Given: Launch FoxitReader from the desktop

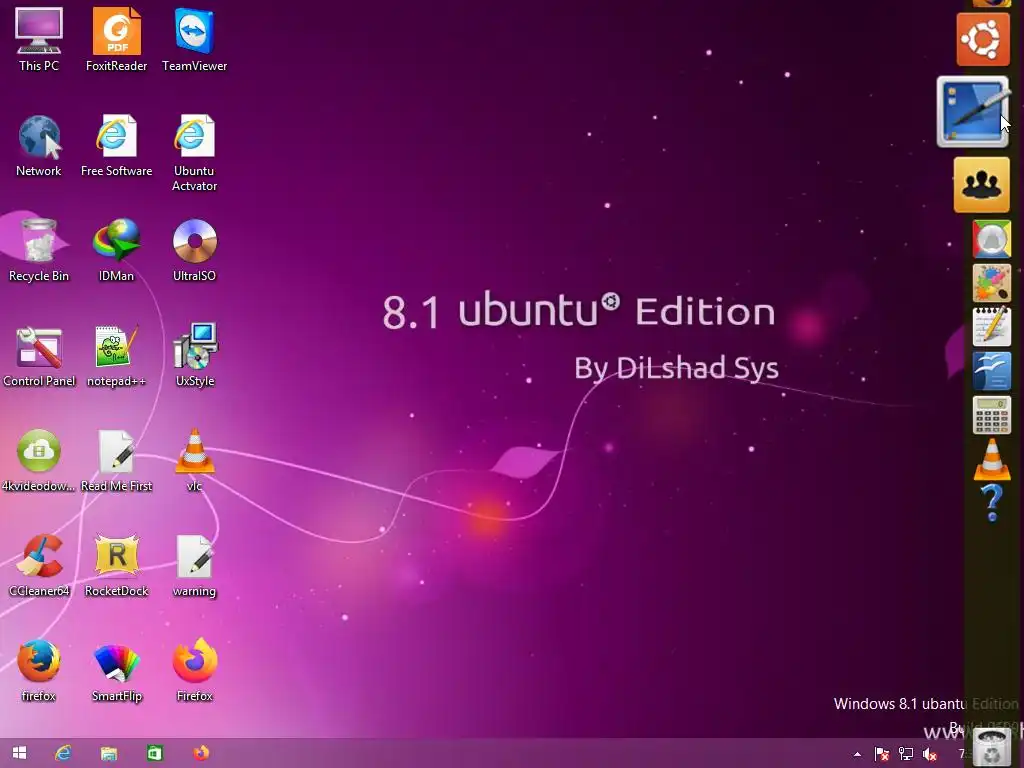Looking at the screenshot, I should pyautogui.click(x=116, y=39).
